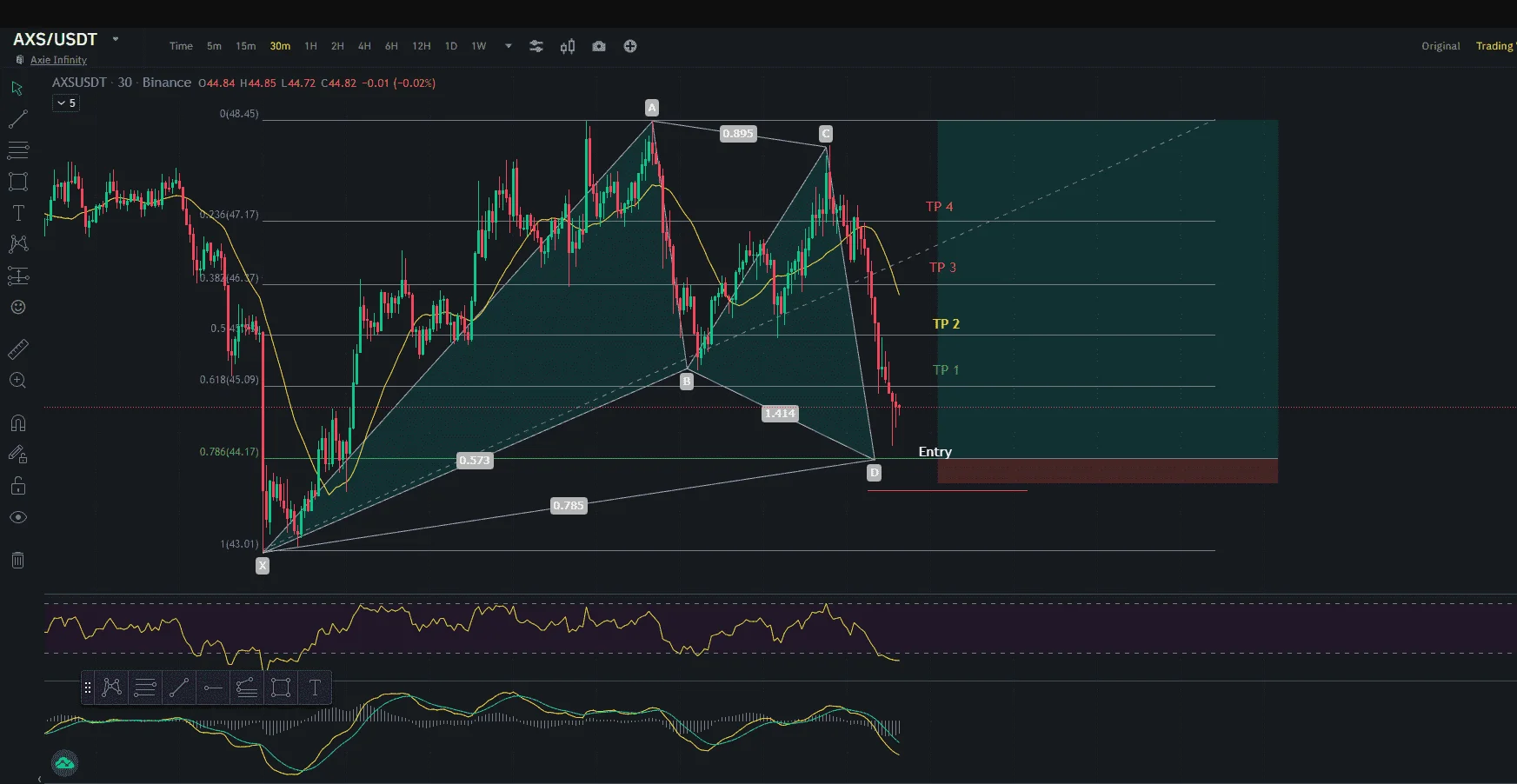The width and height of the screenshot is (1517, 784).
Task: Click the TP 4 label
Action: (x=939, y=207)
